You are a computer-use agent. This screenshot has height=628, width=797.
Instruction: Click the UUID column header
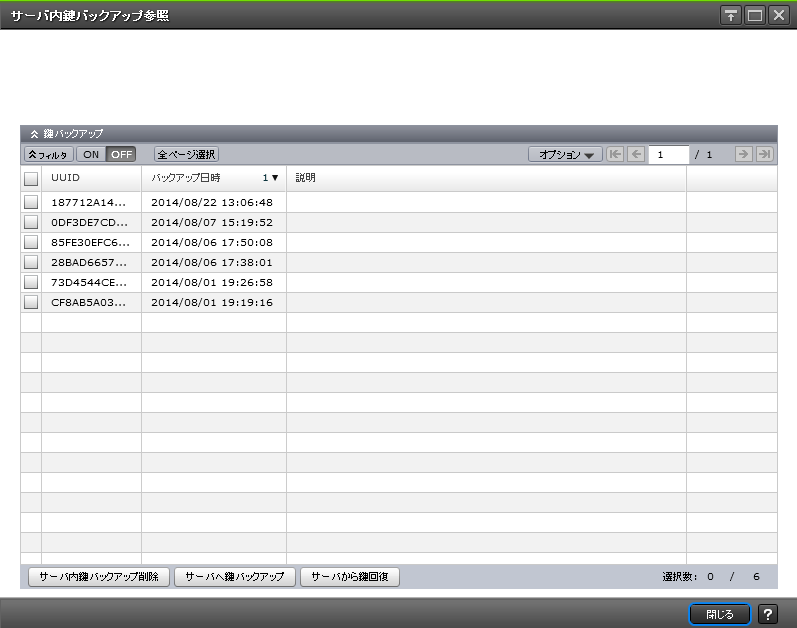(x=91, y=178)
